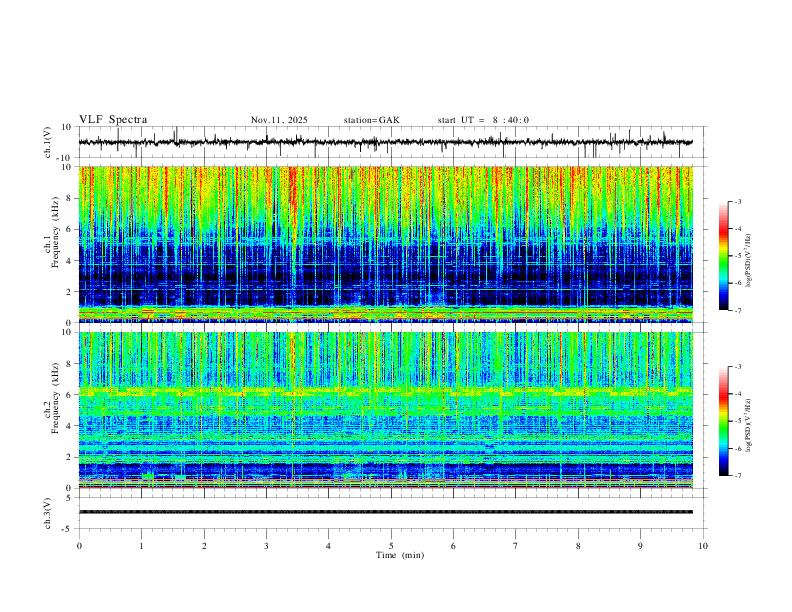Click the "start UT = 8 :40: 0" text
Screen dimensions: 792x612
tap(483, 120)
